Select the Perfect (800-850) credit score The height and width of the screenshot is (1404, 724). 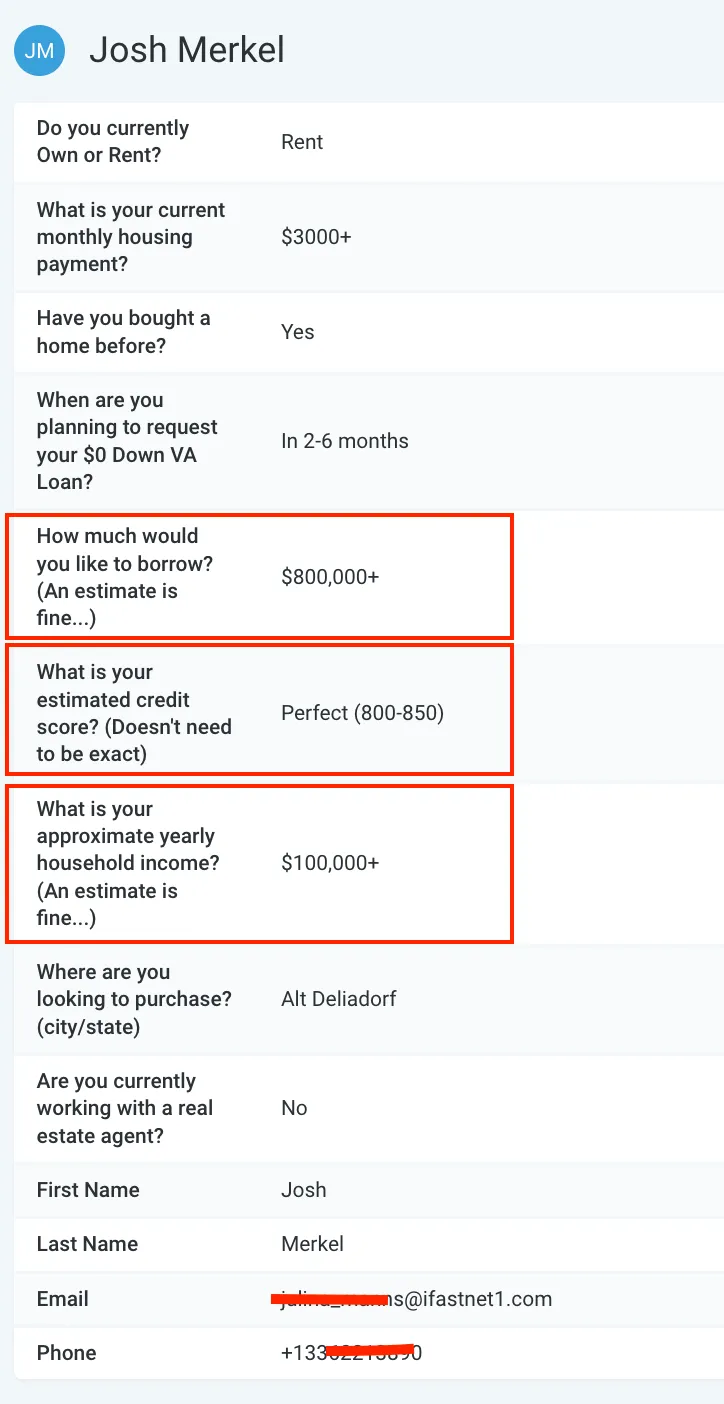(362, 713)
